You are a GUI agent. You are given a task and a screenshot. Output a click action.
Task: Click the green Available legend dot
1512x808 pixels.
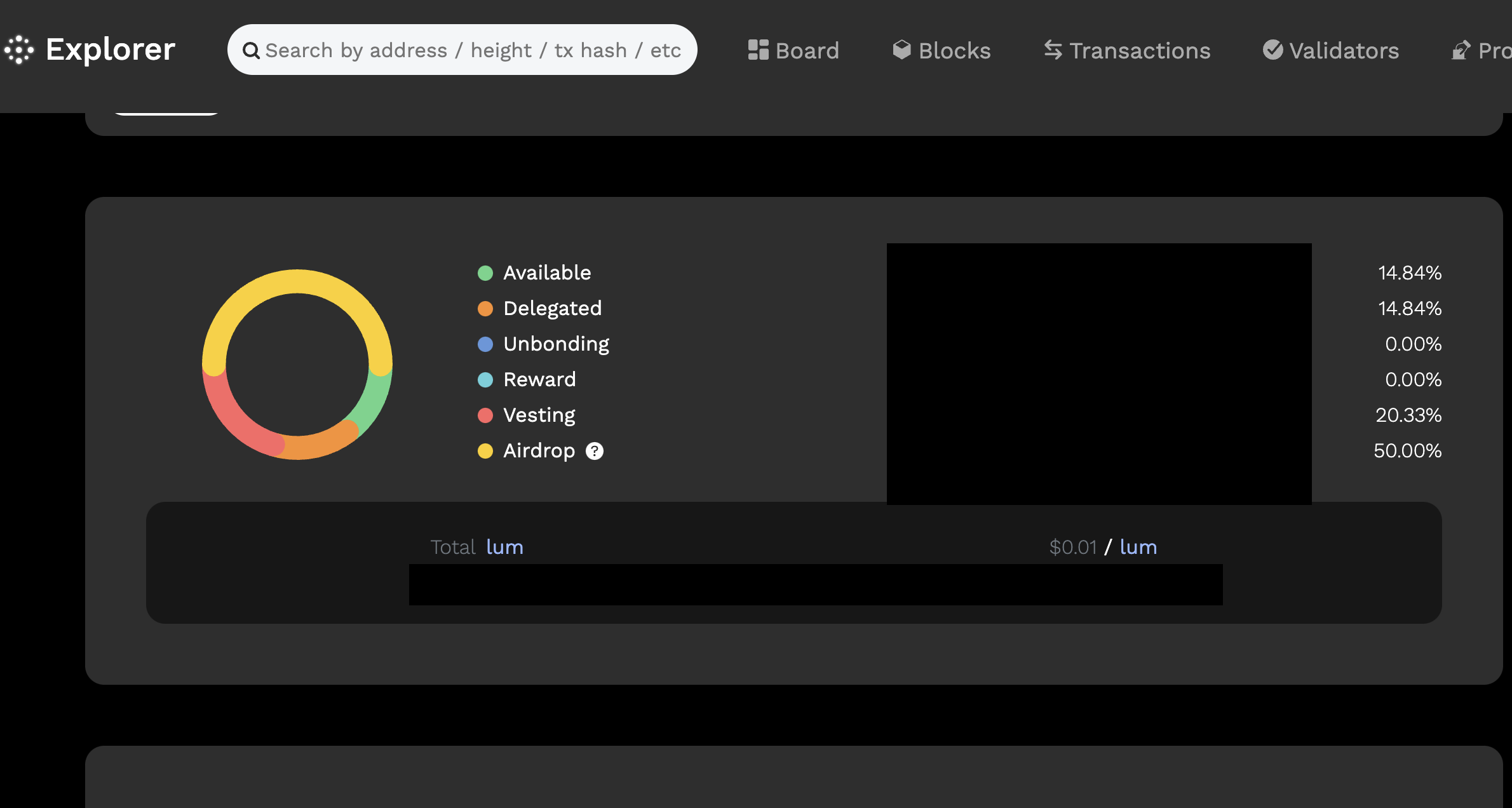point(485,273)
